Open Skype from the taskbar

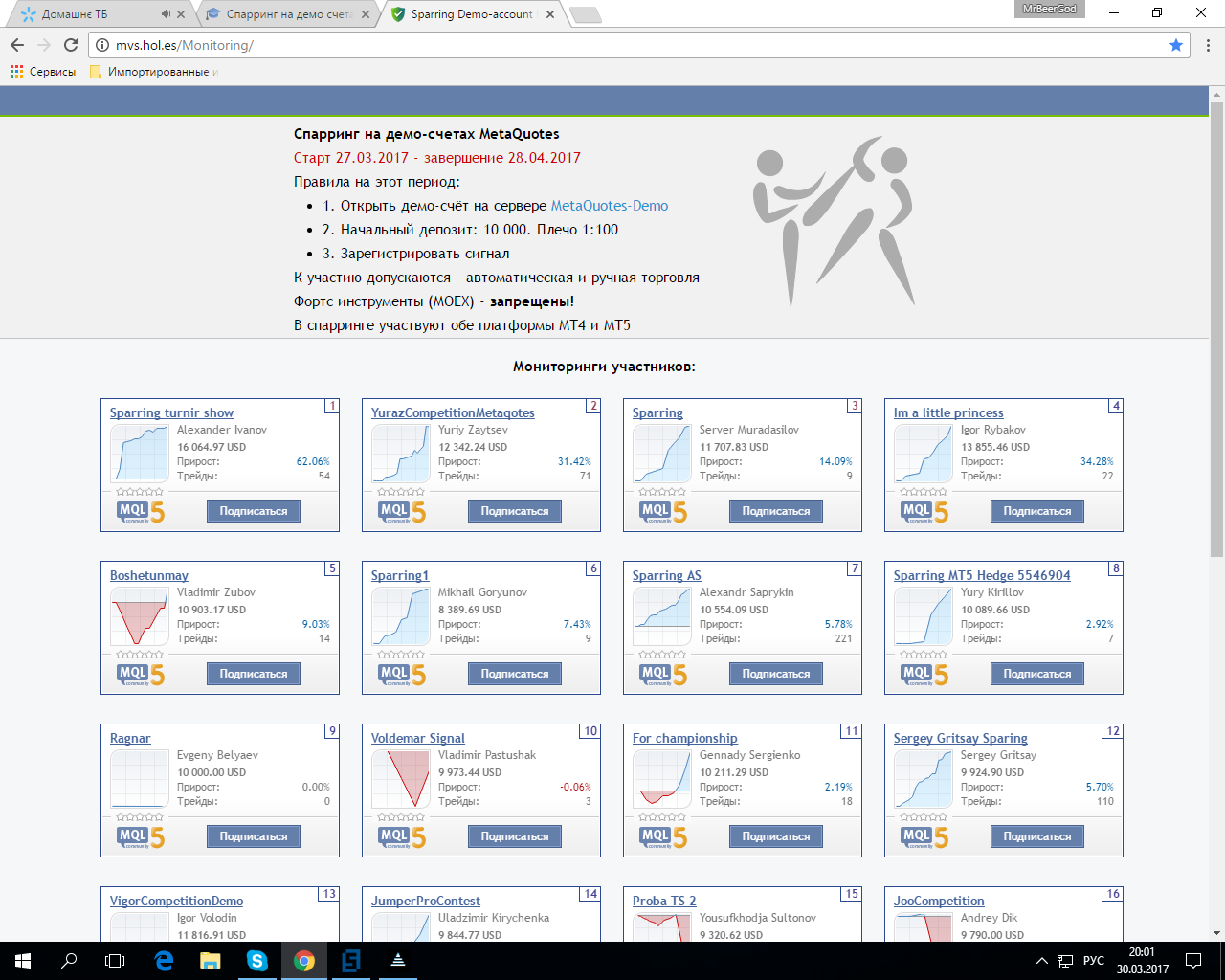256,961
